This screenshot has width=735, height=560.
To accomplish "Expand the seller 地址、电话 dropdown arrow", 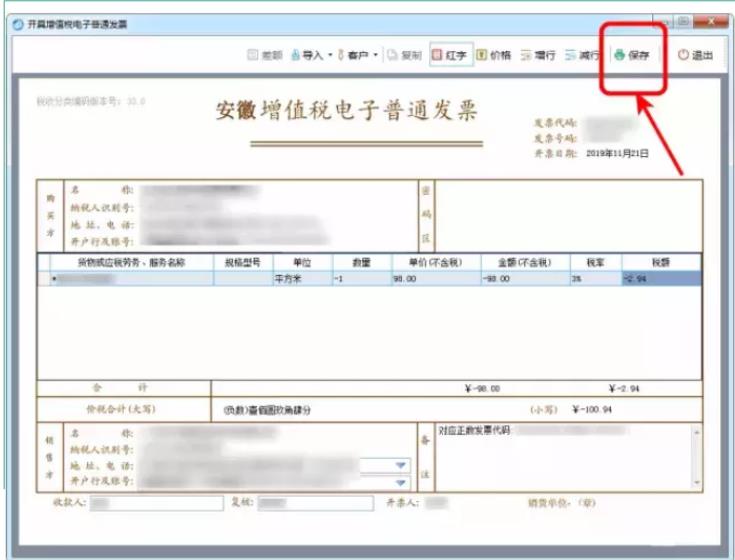I will pyautogui.click(x=401, y=465).
